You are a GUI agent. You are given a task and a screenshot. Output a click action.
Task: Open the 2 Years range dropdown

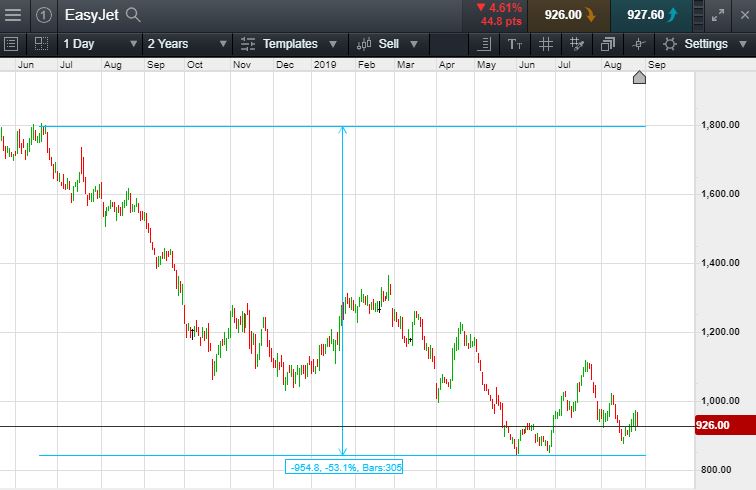point(187,44)
